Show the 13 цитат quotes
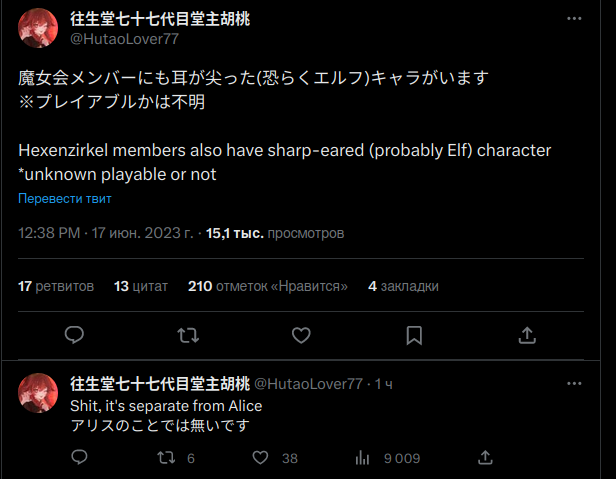Image resolution: width=616 pixels, height=479 pixels. pos(143,286)
